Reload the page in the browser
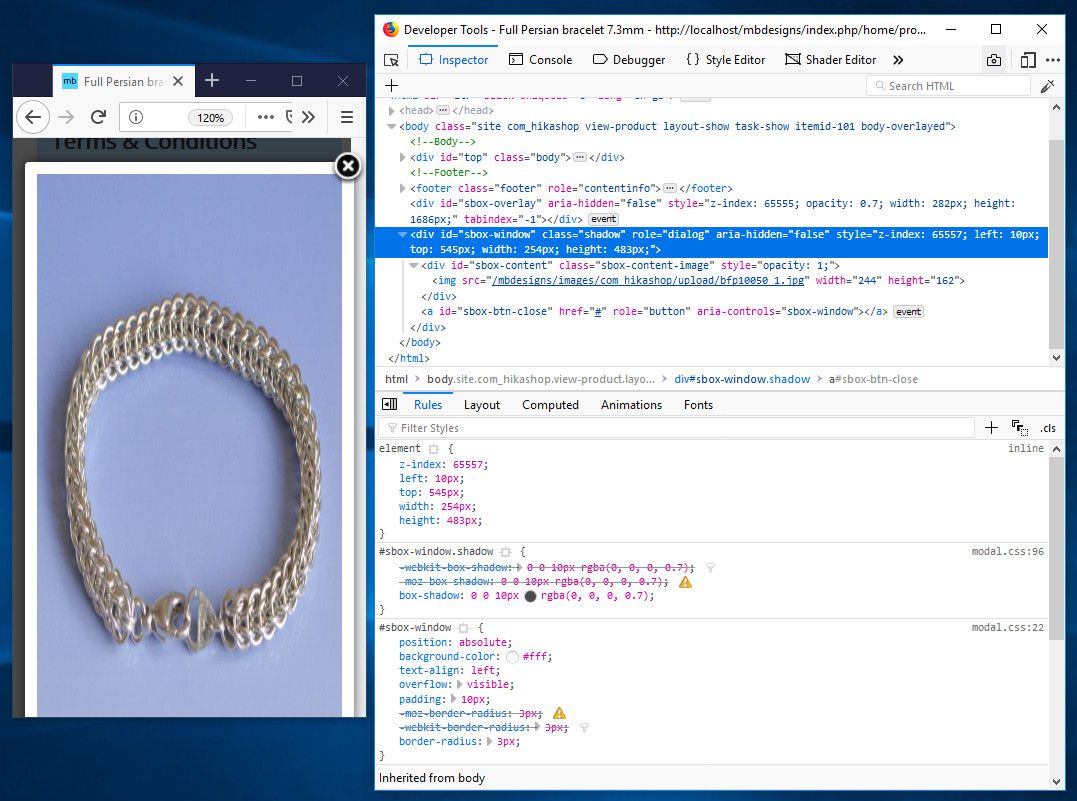Viewport: 1077px width, 801px height. coord(98,117)
